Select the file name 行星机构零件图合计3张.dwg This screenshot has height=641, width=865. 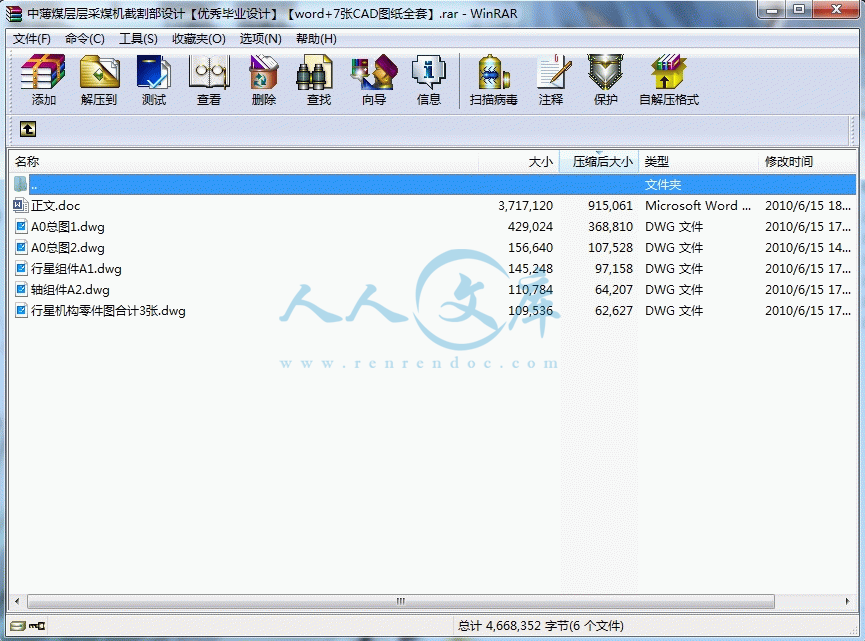click(x=108, y=311)
